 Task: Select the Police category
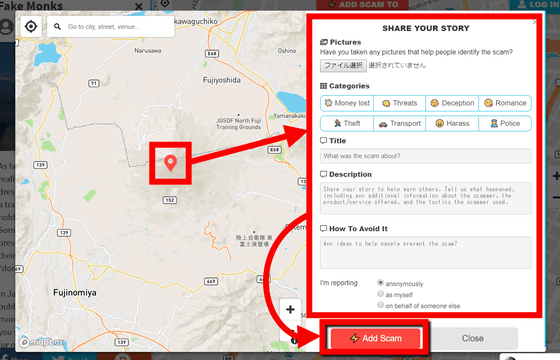pyautogui.click(x=505, y=124)
